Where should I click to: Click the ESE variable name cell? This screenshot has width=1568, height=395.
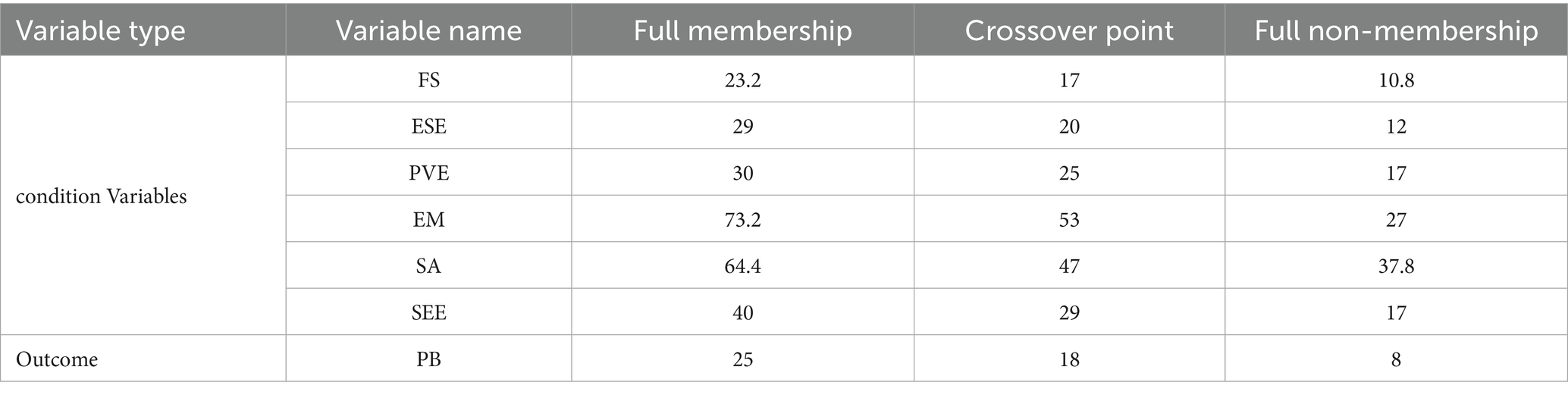click(428, 126)
